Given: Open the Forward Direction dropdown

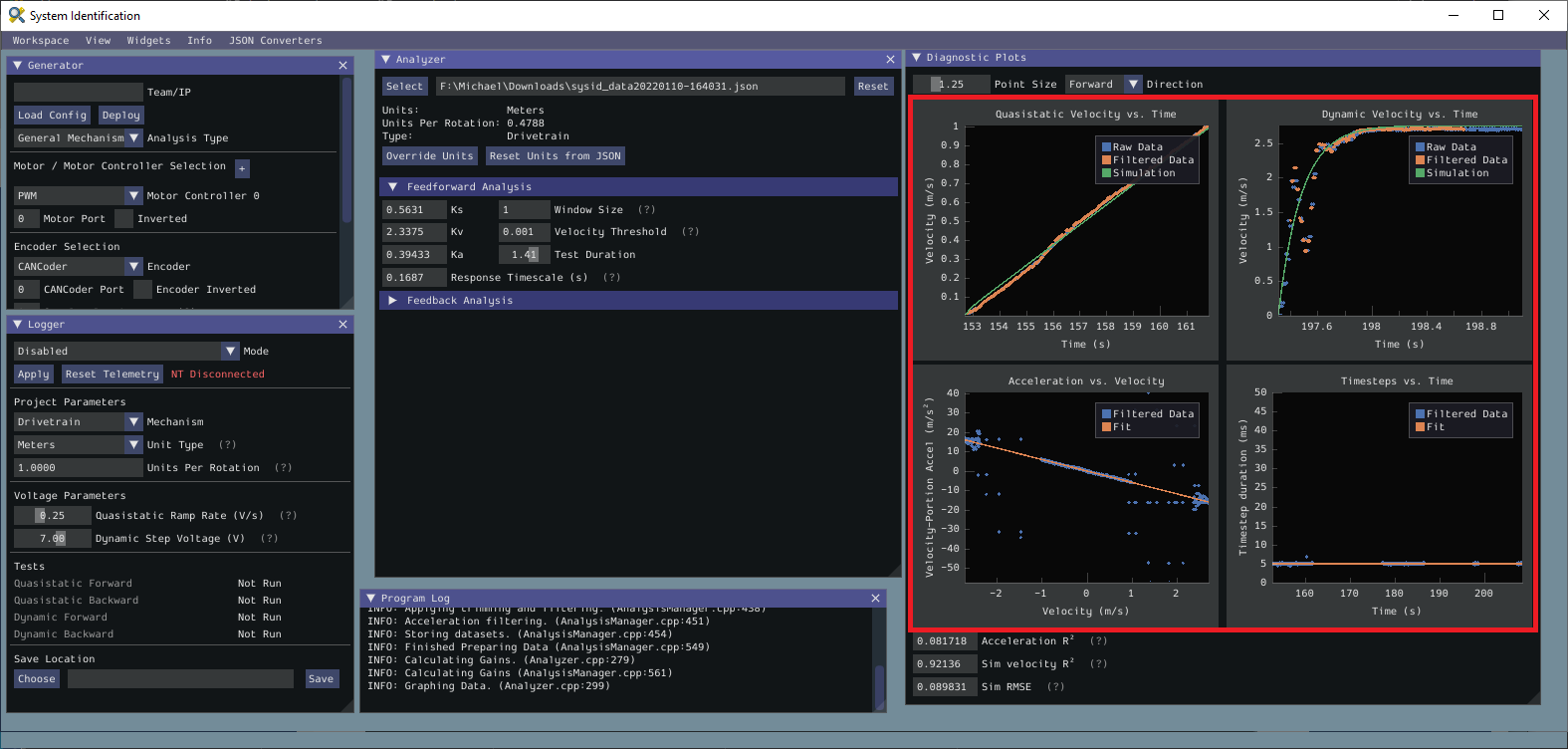Looking at the screenshot, I should (1133, 85).
